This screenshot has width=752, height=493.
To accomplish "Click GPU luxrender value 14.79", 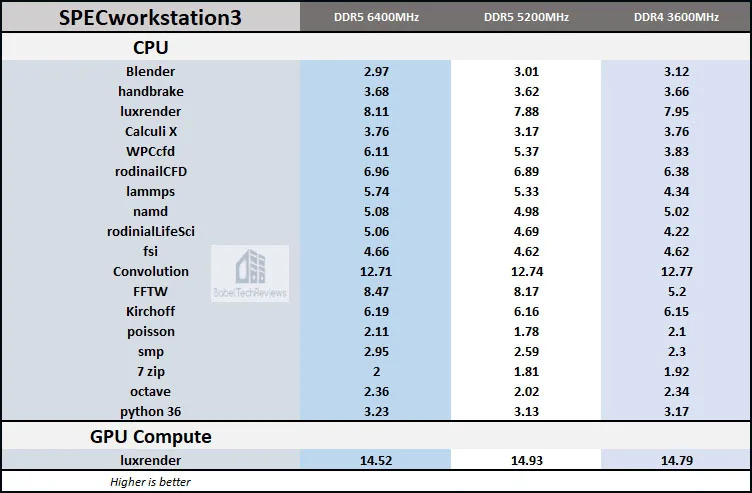I will tap(677, 460).
